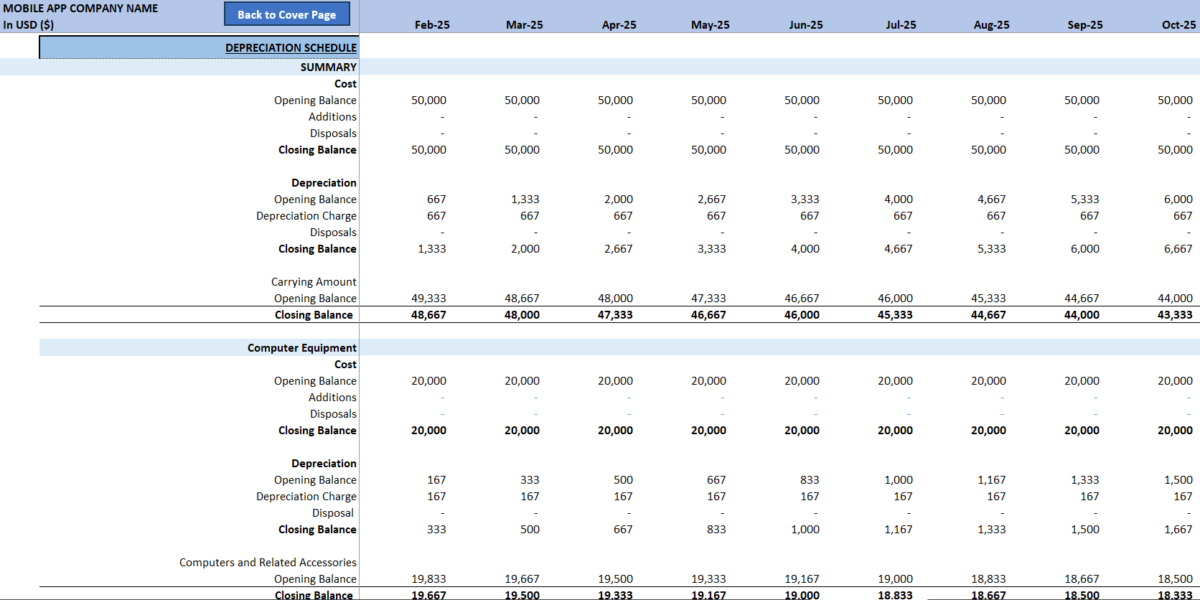Click the Back to Cover Page button
Viewport: 1200px width, 600px height.
[x=287, y=15]
